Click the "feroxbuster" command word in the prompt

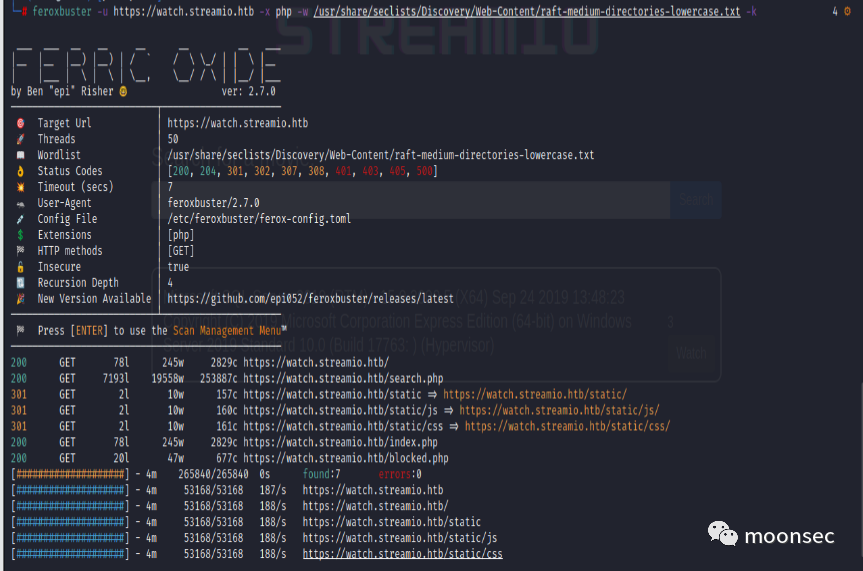pos(62,11)
